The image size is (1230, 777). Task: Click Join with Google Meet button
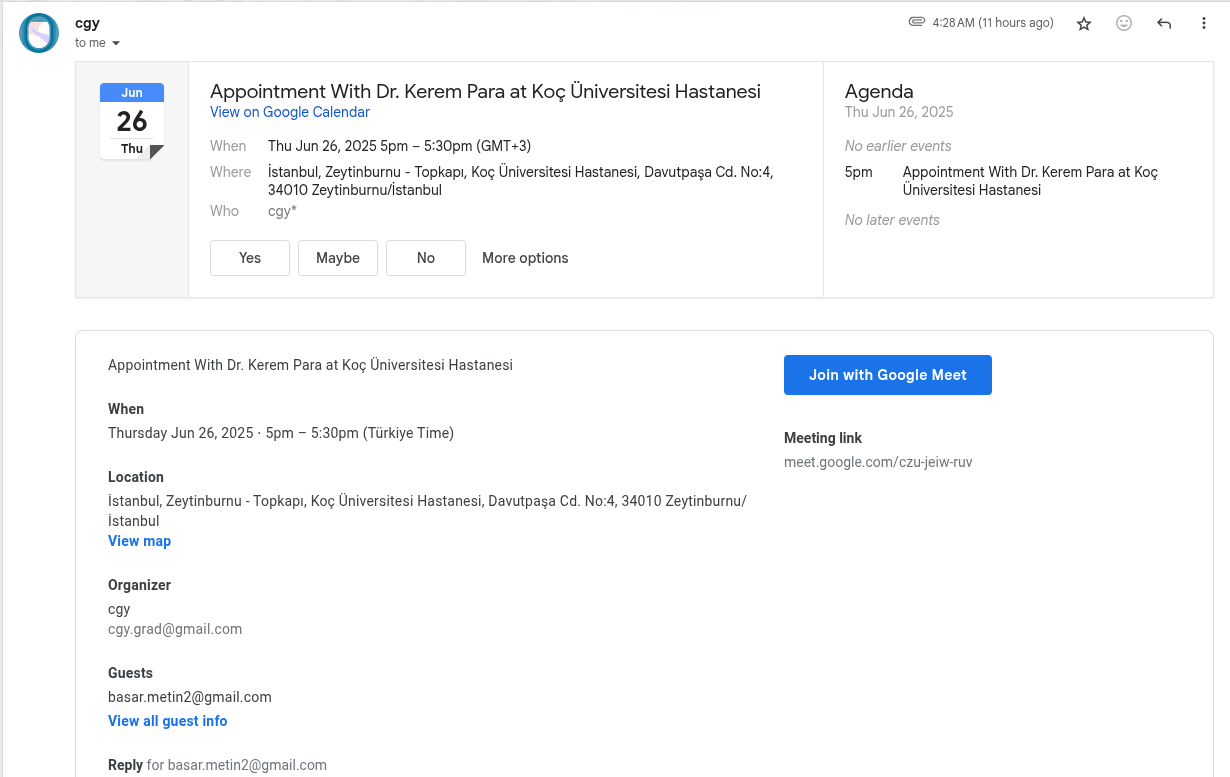[x=888, y=375]
